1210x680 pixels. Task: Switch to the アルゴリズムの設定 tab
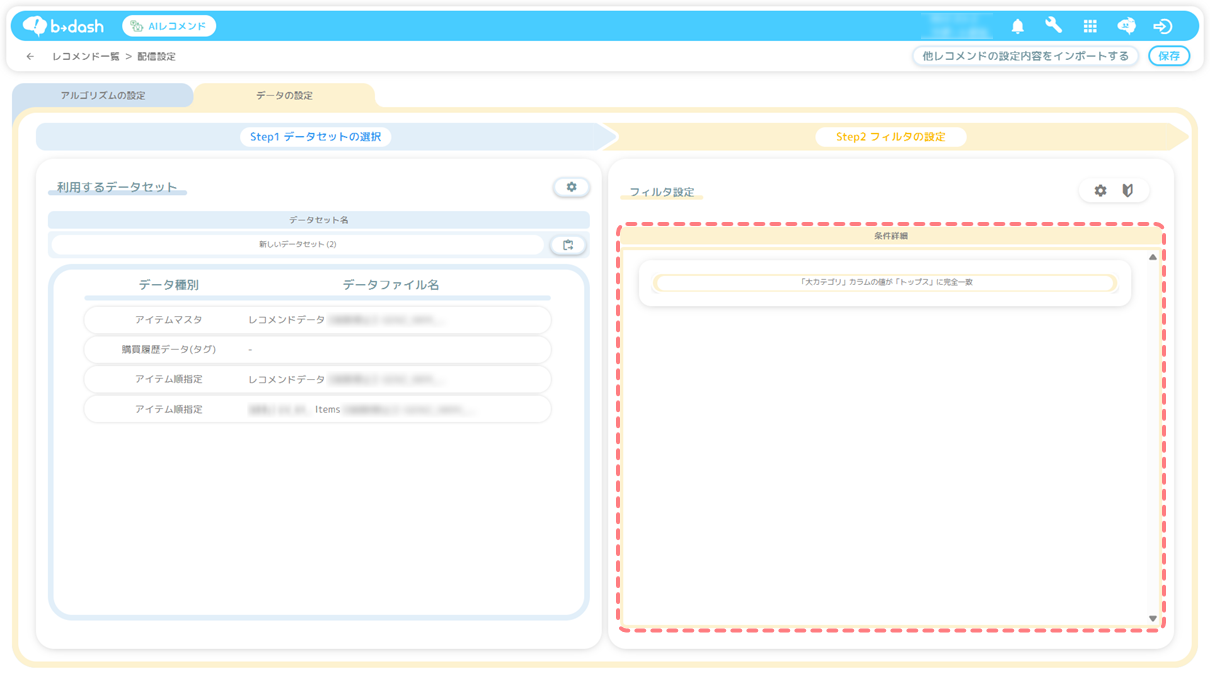click(x=103, y=96)
